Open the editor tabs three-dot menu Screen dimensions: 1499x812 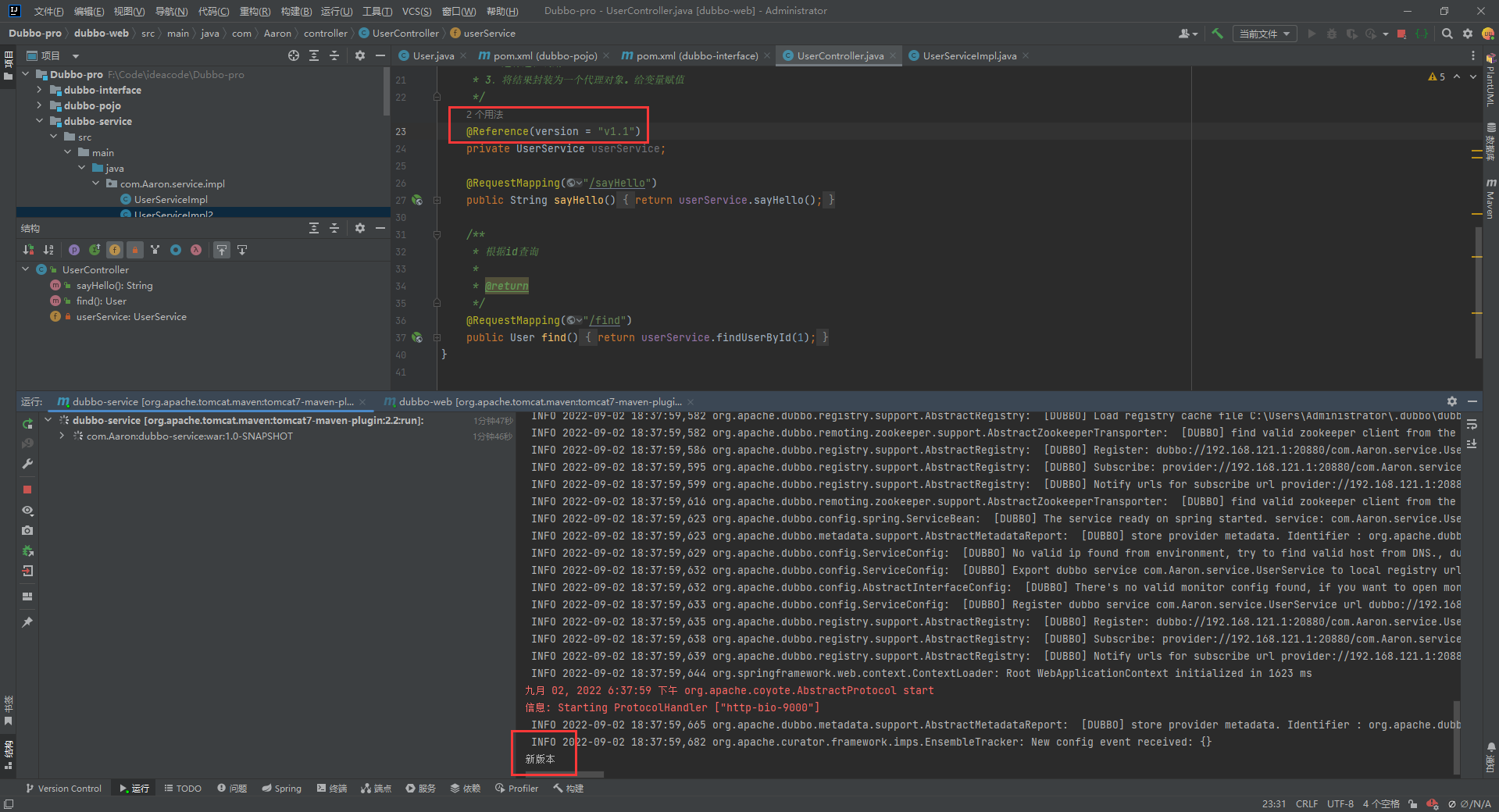tap(1473, 55)
